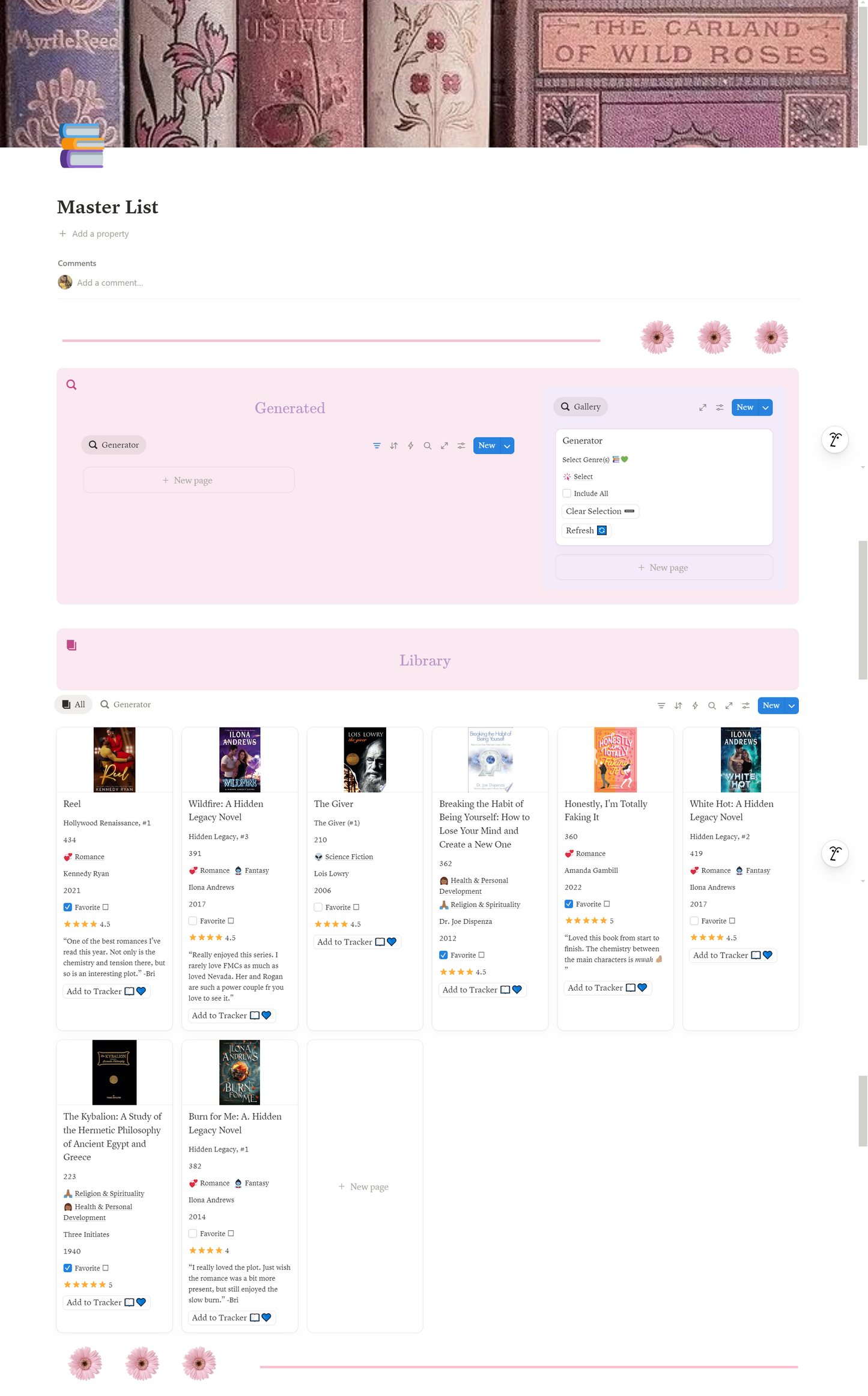This screenshot has height=1396, width=868.
Task: Click the Refresh button in Generator card
Action: [586, 530]
